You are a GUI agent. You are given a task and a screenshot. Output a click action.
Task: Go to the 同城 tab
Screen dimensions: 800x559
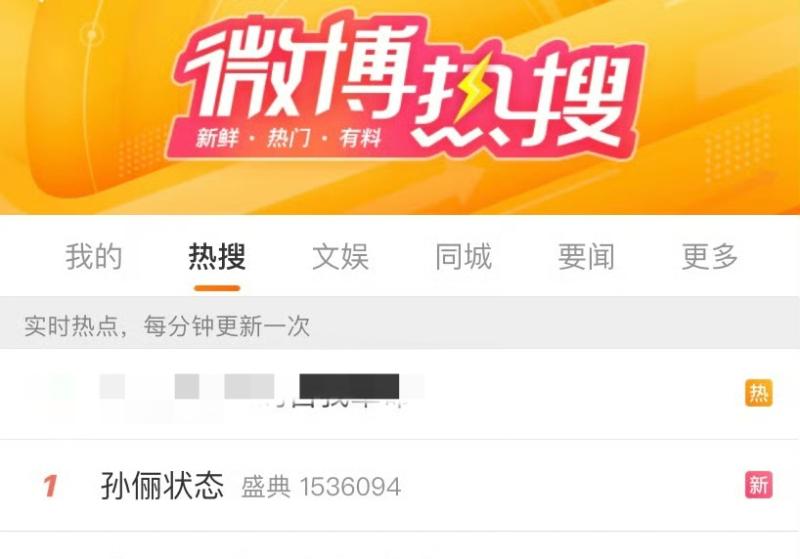click(x=463, y=257)
